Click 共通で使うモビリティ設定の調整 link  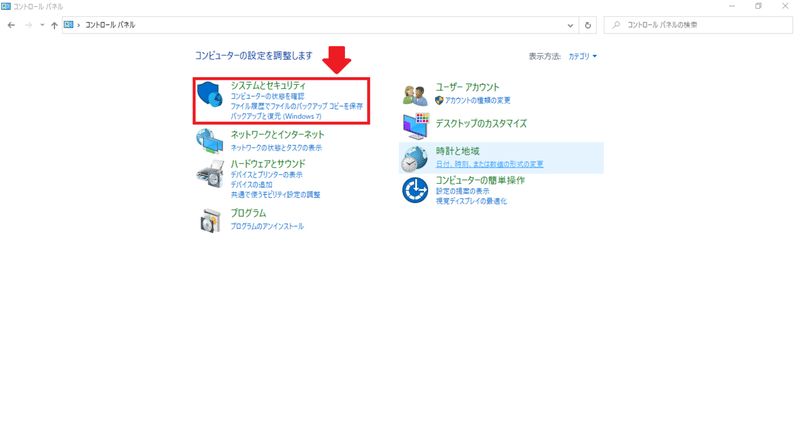[276, 194]
